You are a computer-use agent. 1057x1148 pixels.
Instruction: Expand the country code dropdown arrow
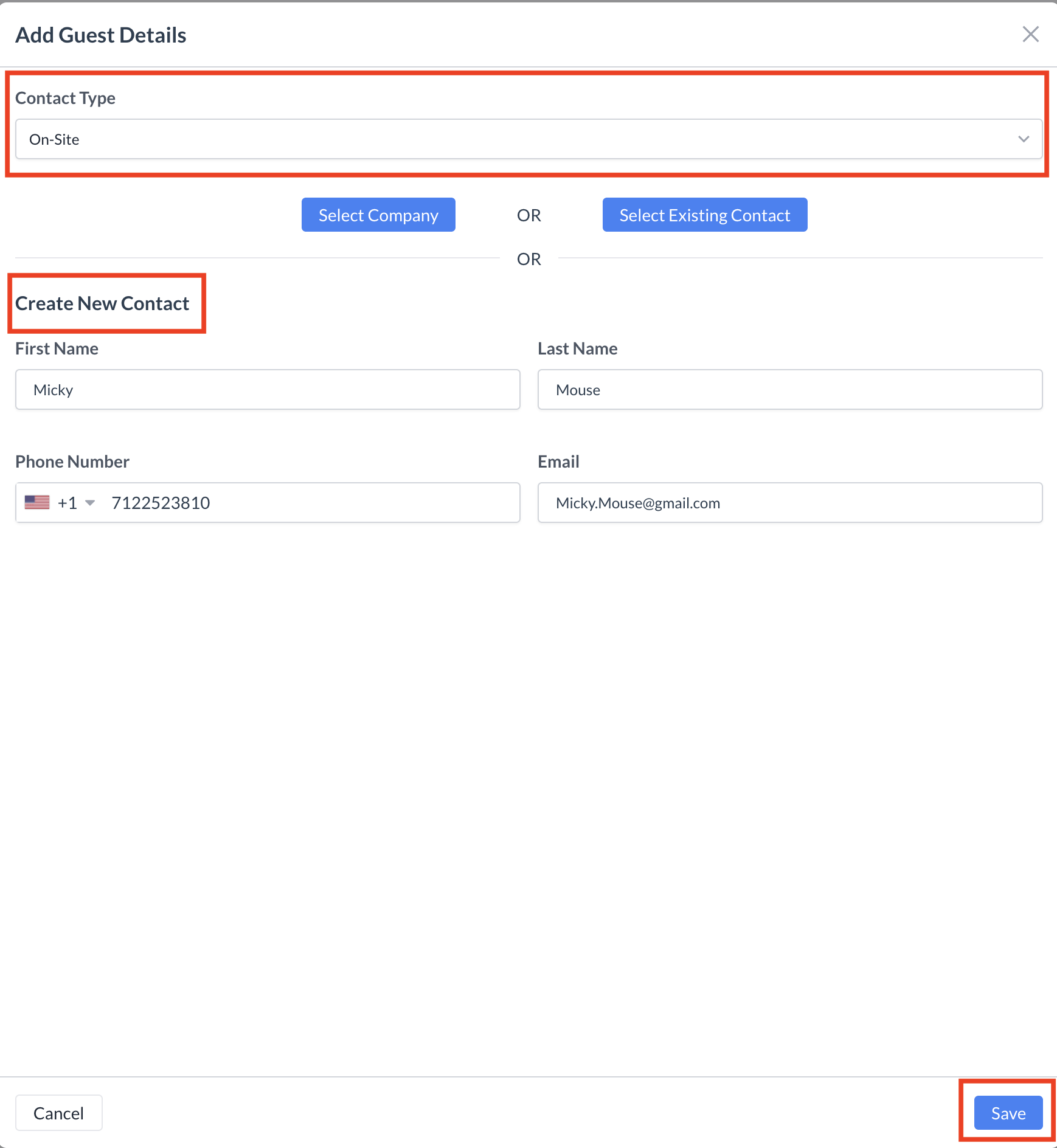click(x=90, y=503)
